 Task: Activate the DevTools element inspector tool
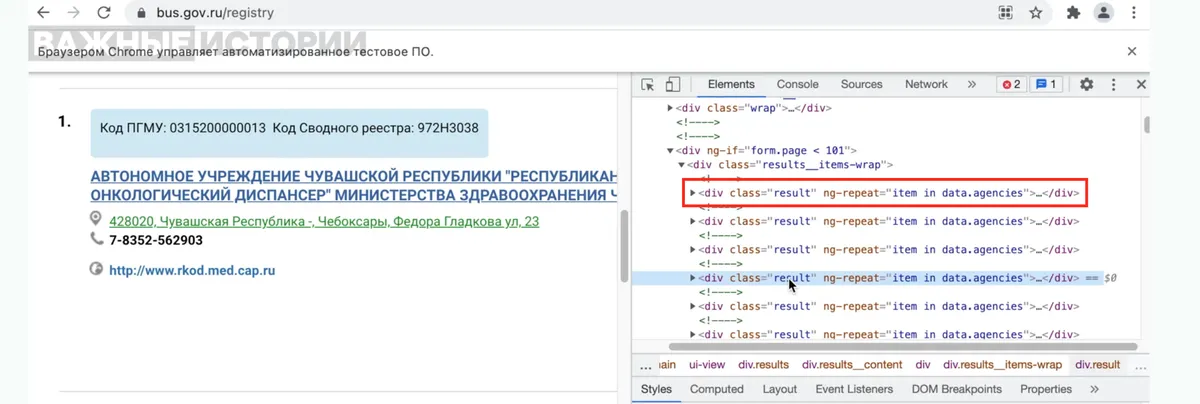648,85
